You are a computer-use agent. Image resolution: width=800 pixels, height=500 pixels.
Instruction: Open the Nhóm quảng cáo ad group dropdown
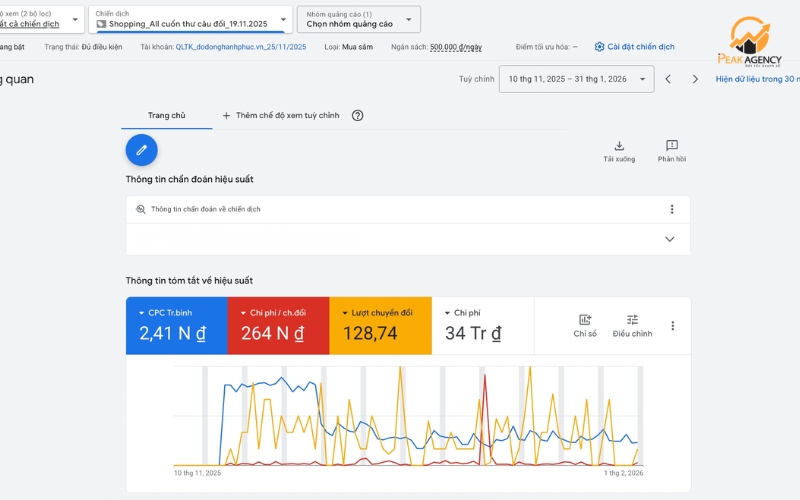[x=359, y=19]
